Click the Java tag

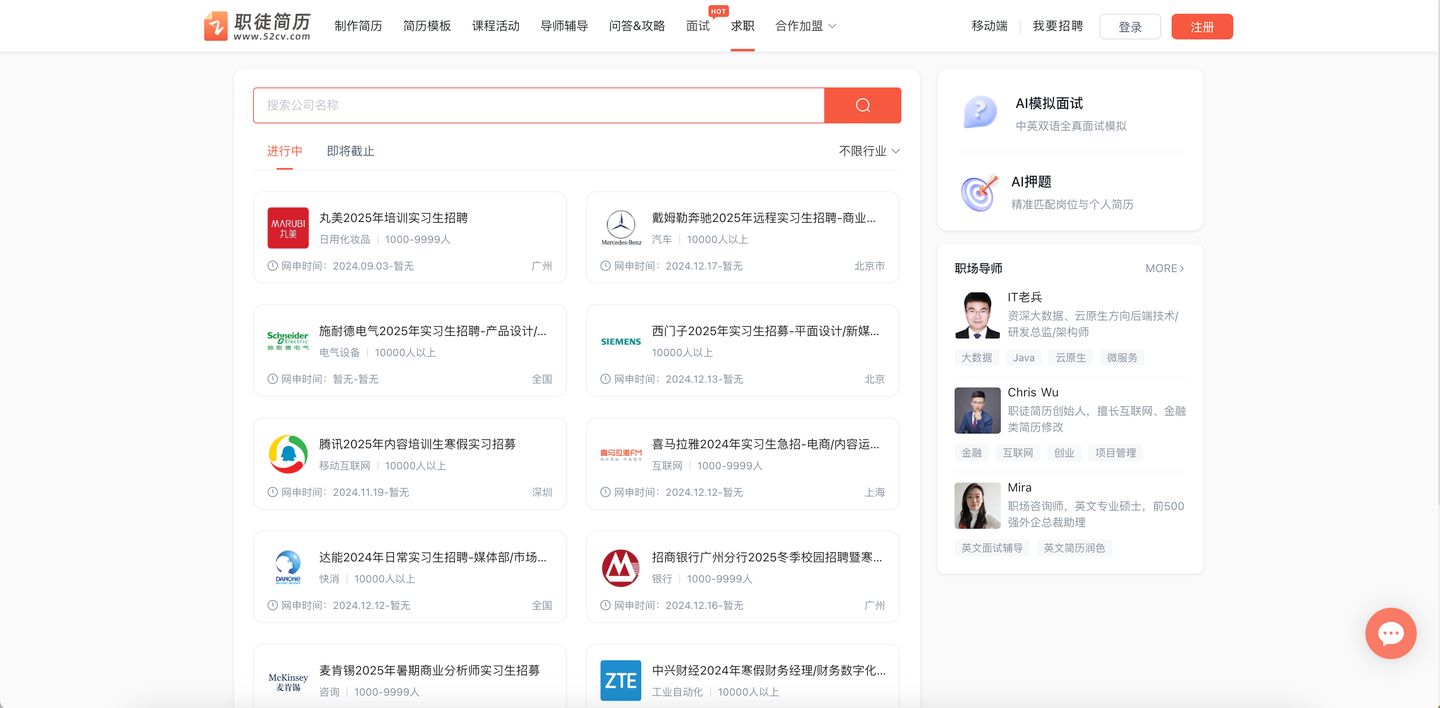pos(1024,357)
